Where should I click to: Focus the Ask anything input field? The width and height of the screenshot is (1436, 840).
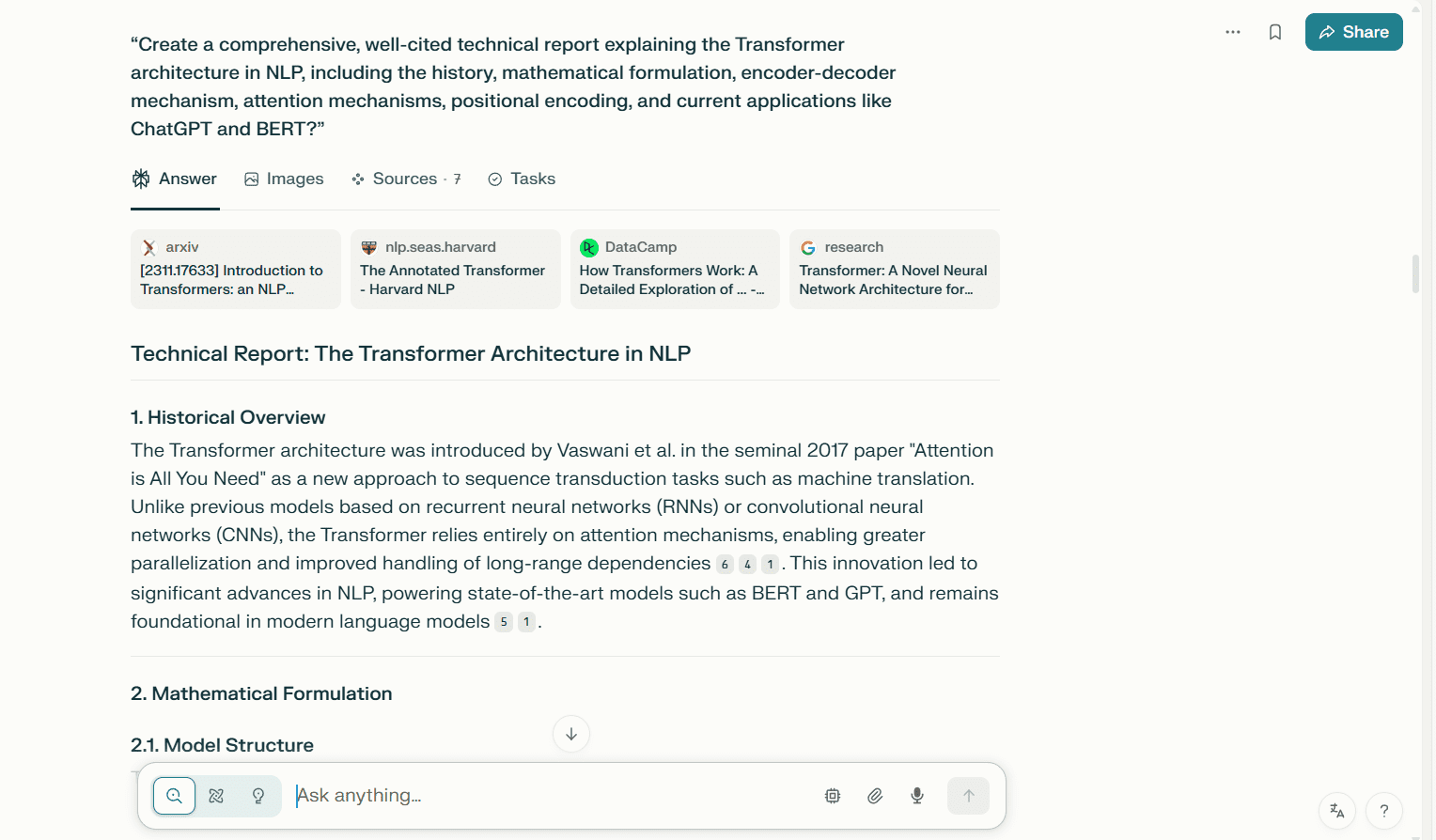(x=545, y=796)
